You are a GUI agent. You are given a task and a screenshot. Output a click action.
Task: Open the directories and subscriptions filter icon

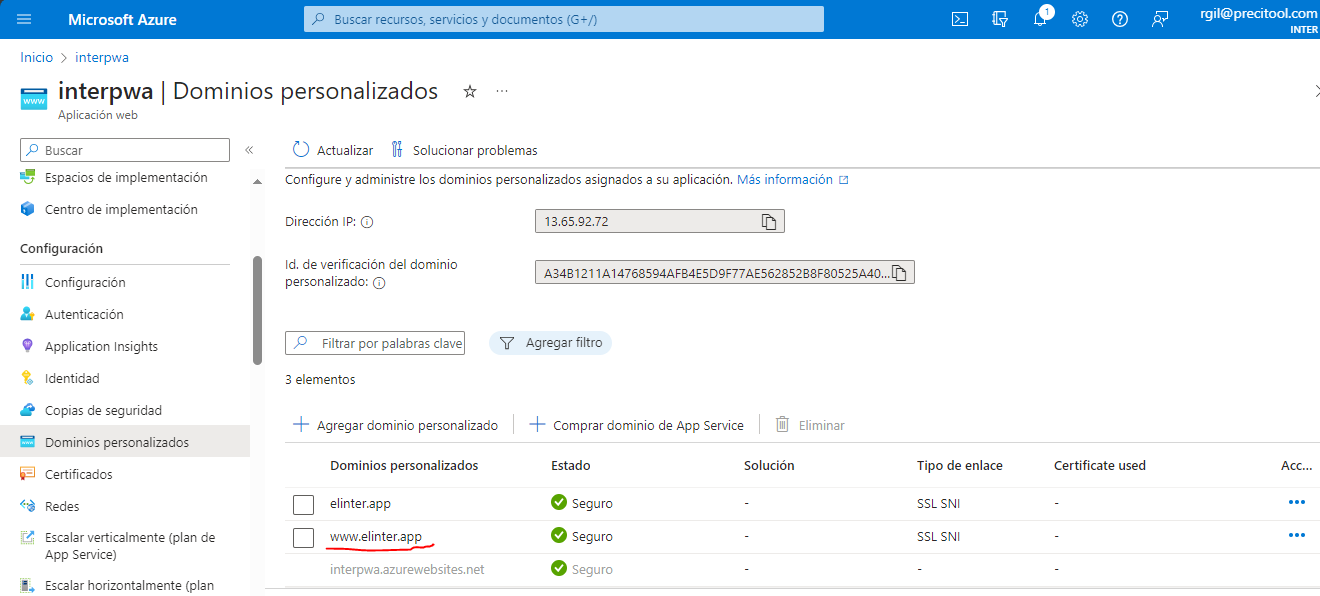pos(999,19)
